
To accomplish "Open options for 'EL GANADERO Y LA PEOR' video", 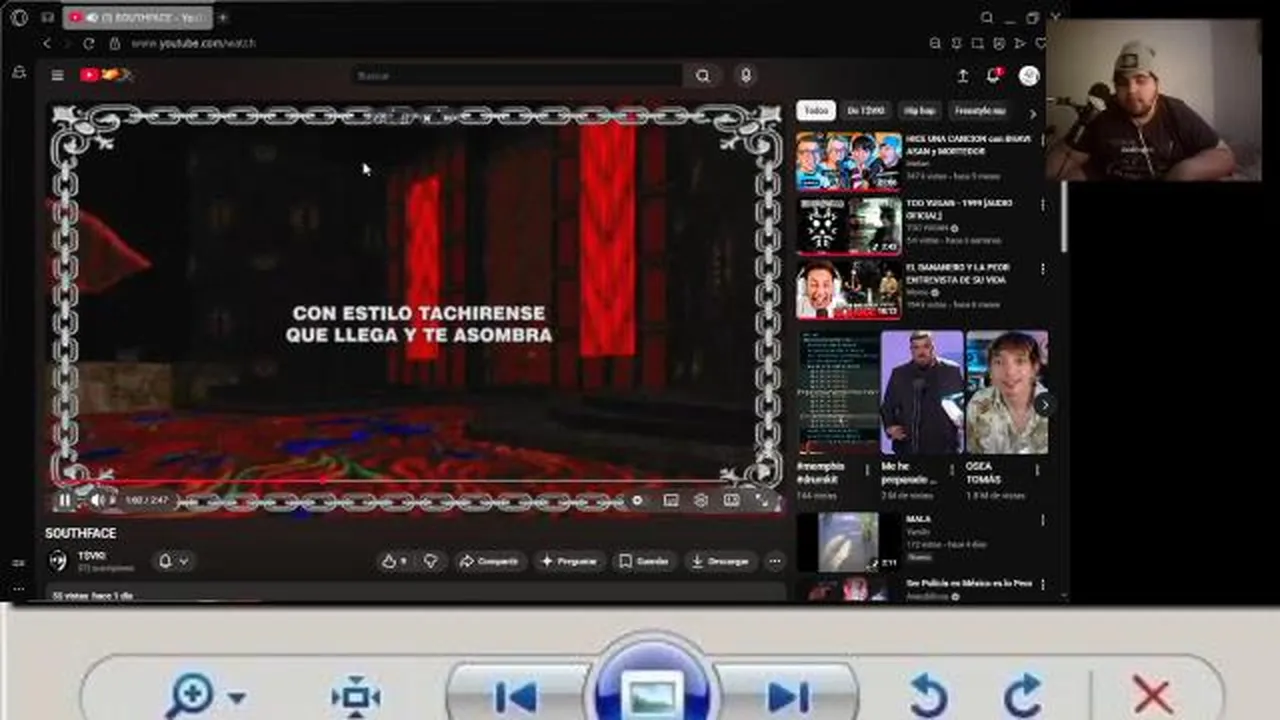I will tap(1043, 269).
